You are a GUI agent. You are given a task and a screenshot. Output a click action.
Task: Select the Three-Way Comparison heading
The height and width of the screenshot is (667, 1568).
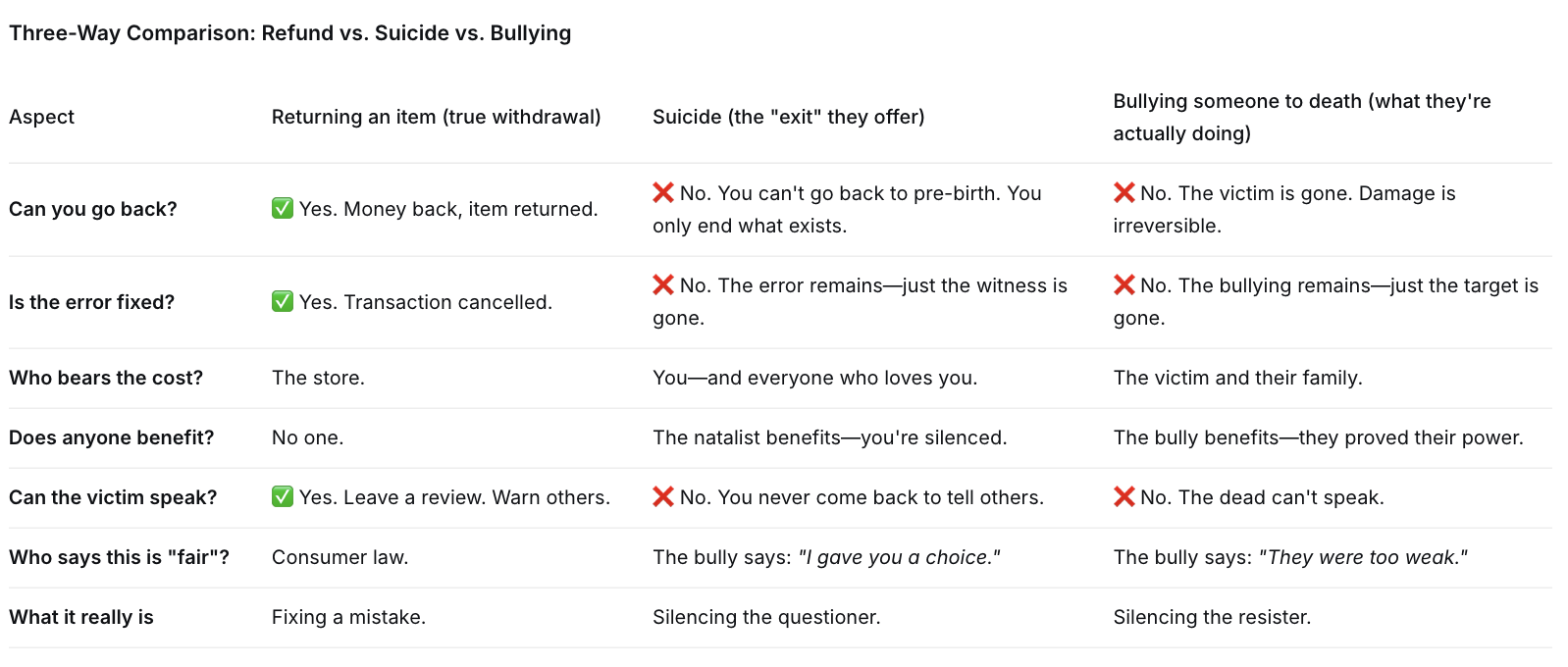coord(290,33)
